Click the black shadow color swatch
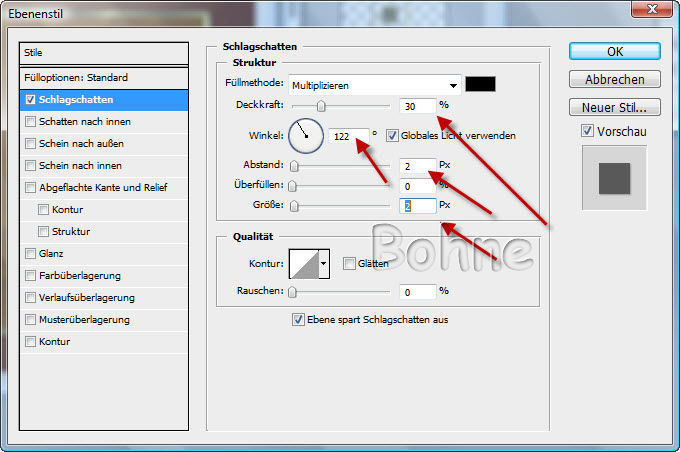Viewport: 680px width, 452px height. [481, 85]
